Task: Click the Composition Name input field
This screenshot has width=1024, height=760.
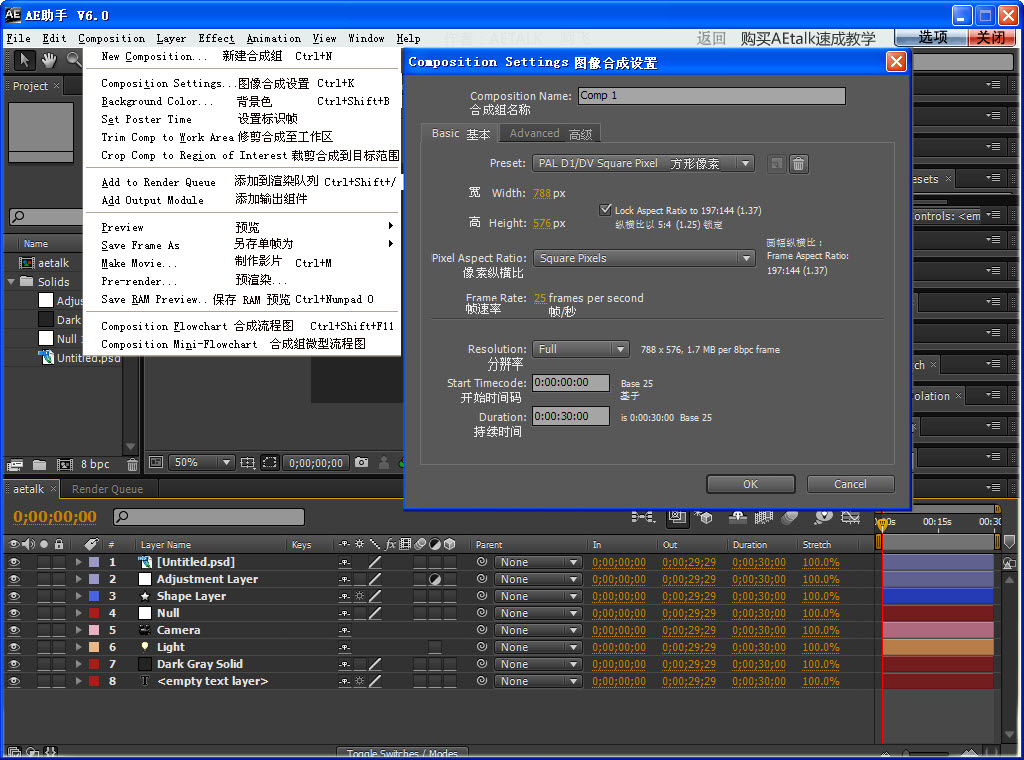Action: (x=711, y=96)
